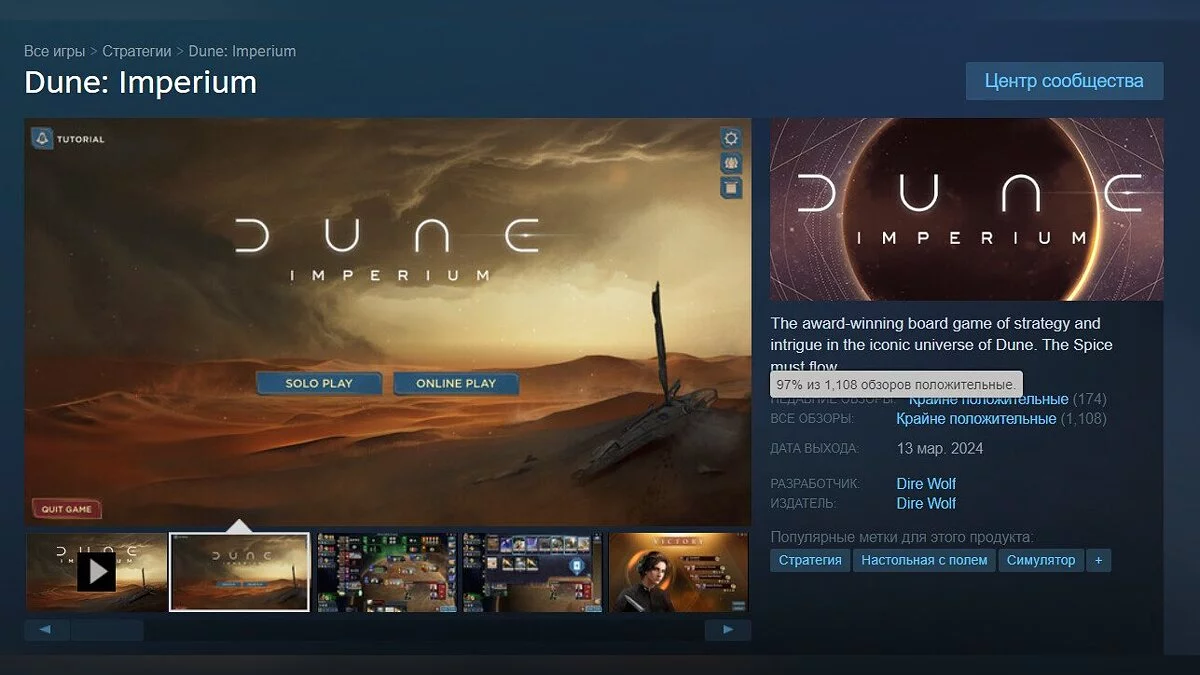
Task: Select the Стратегия tag
Action: 810,560
